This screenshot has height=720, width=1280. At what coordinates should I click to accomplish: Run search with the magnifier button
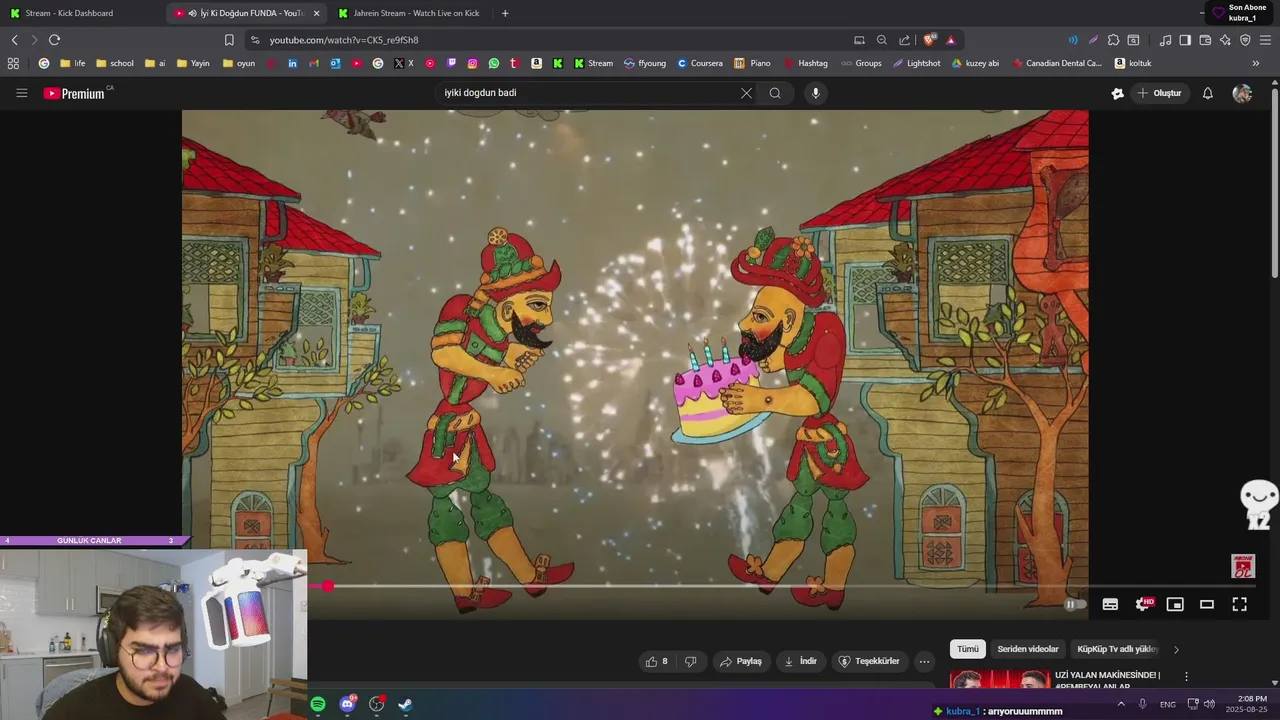pyautogui.click(x=775, y=93)
